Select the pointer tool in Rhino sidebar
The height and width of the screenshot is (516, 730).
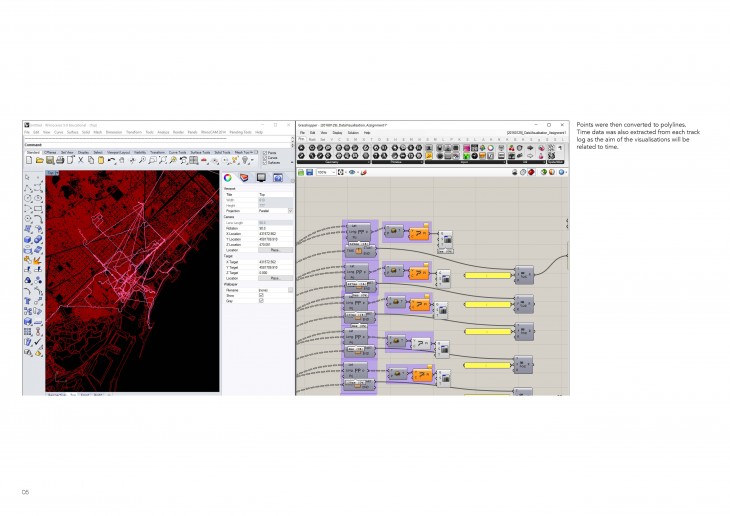click(29, 177)
